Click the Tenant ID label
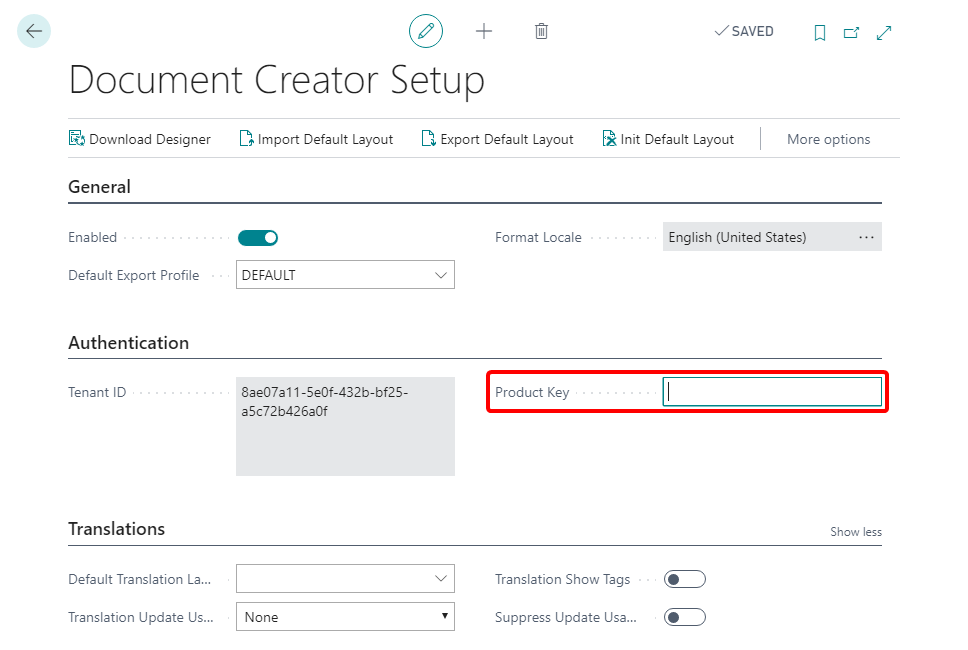 (97, 393)
